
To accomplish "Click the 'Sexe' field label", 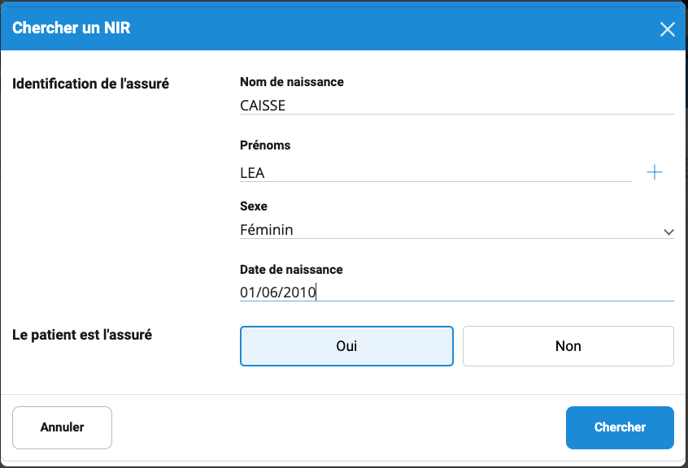I will pos(254,206).
